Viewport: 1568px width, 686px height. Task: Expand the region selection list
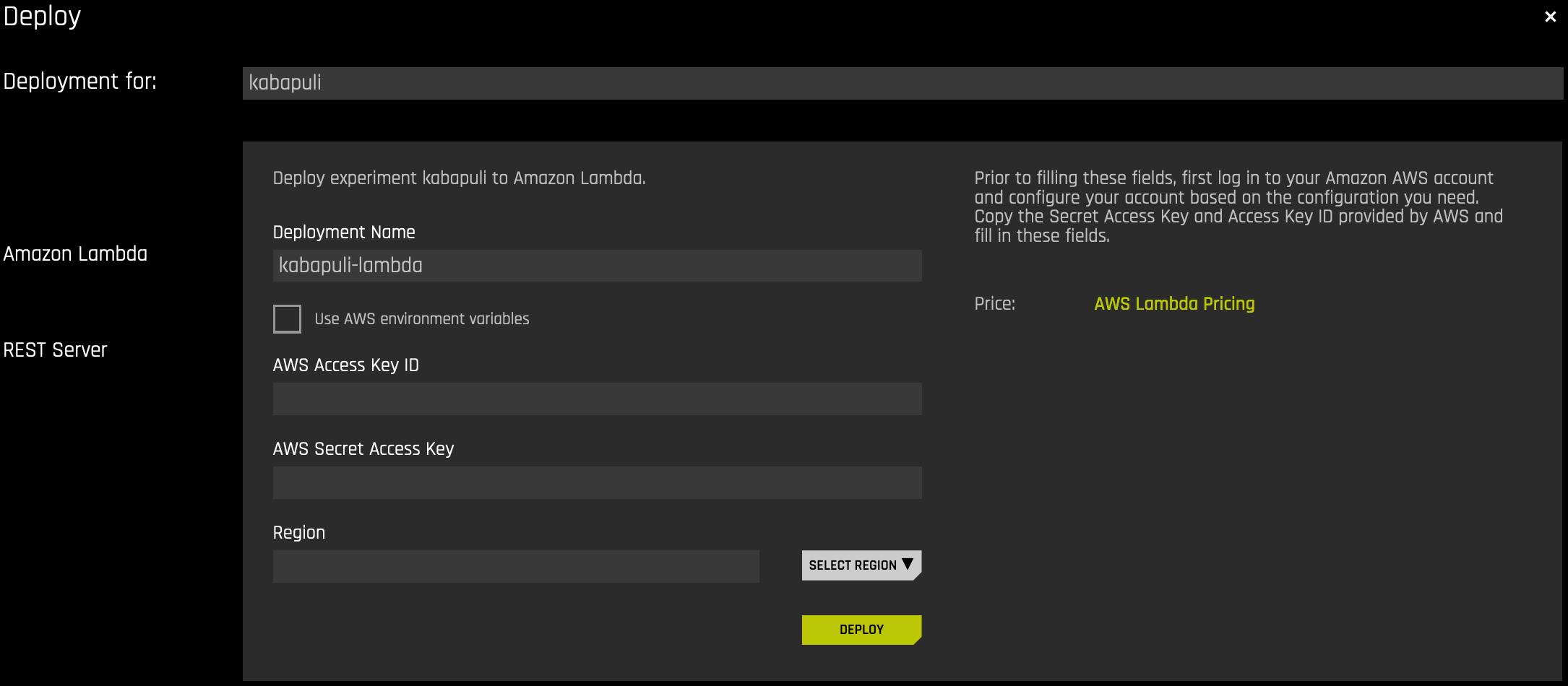[x=861, y=565]
